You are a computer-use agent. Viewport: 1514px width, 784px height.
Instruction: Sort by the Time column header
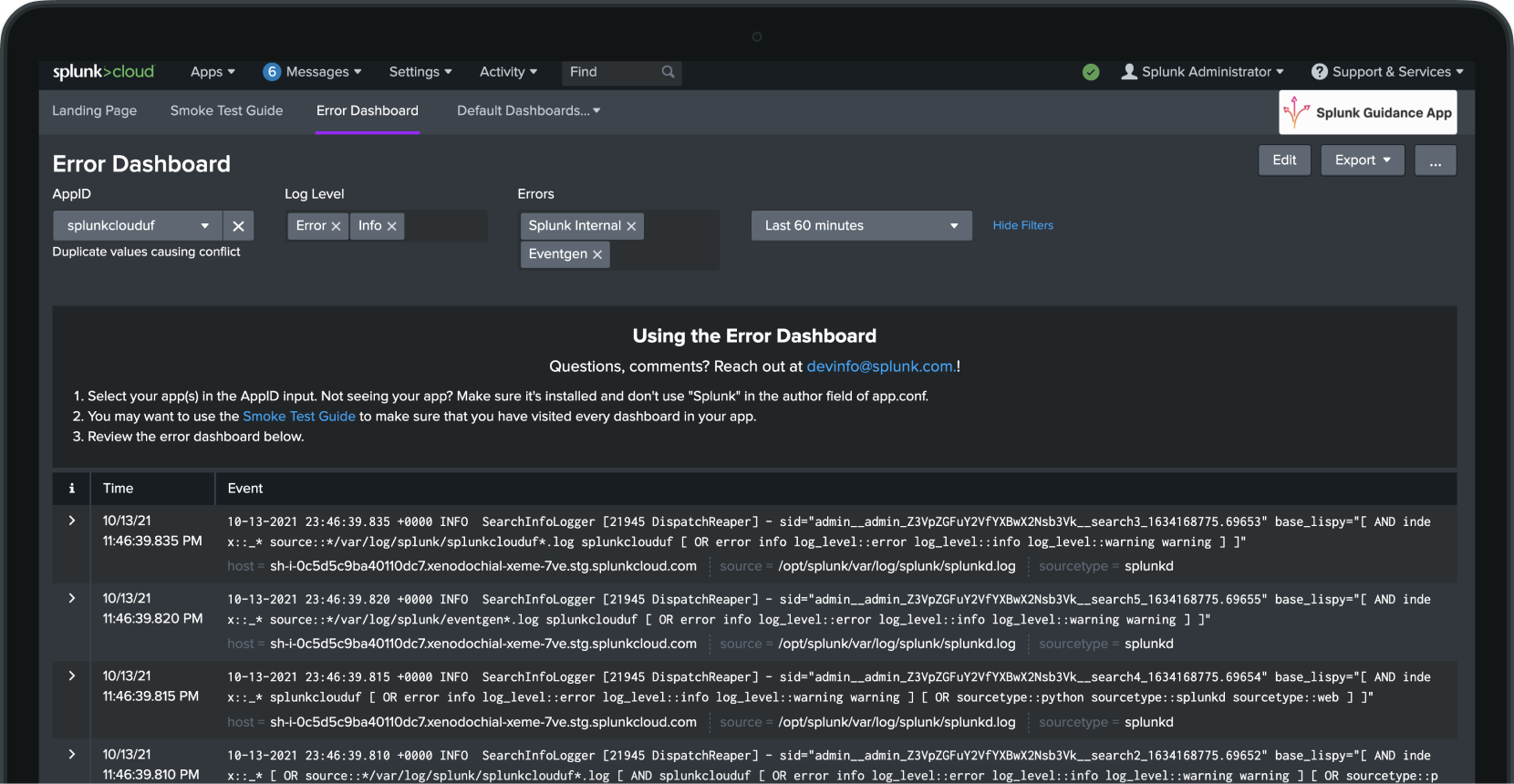(118, 489)
